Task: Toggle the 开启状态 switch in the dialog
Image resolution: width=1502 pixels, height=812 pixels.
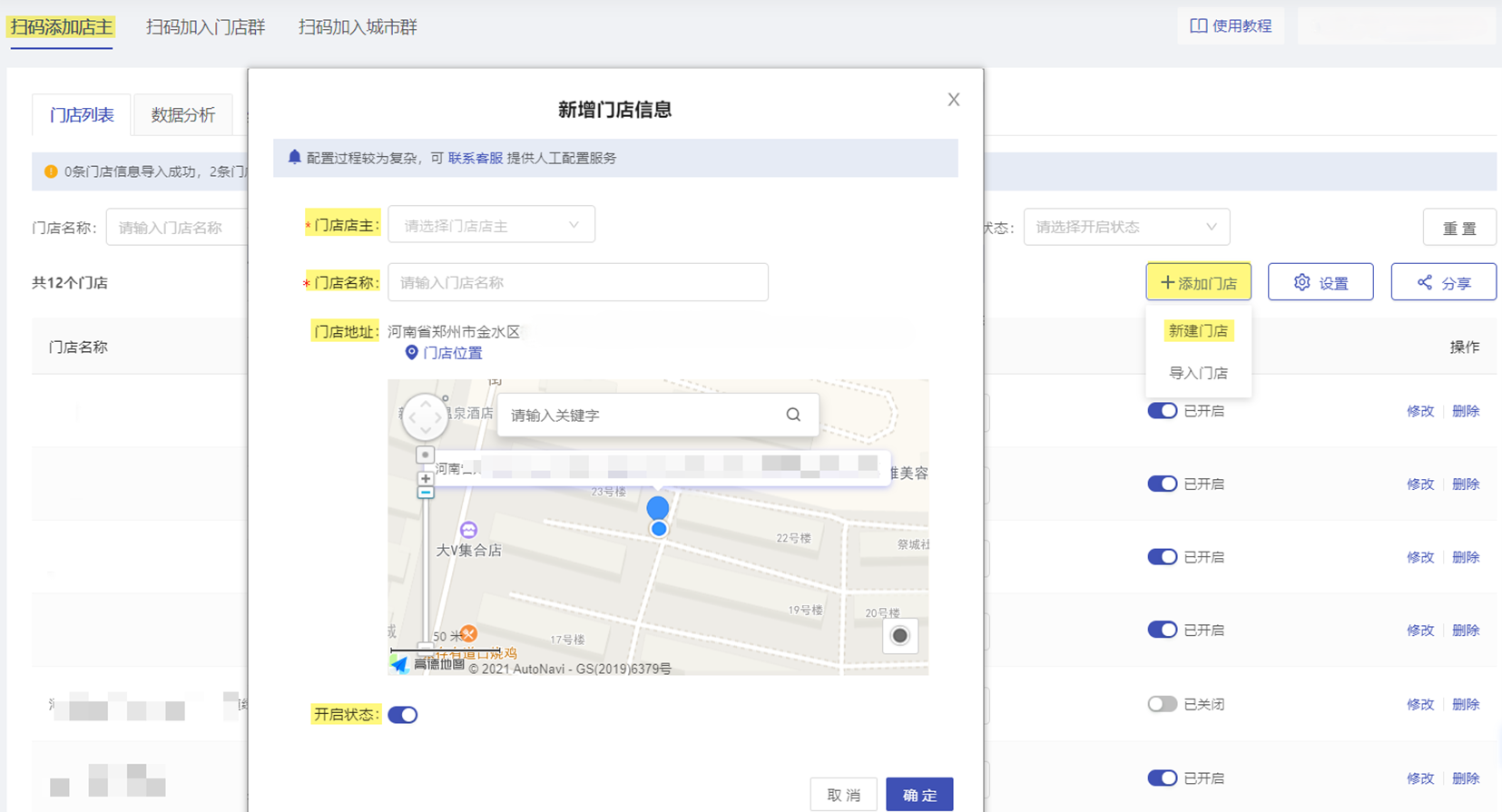Action: 403,715
